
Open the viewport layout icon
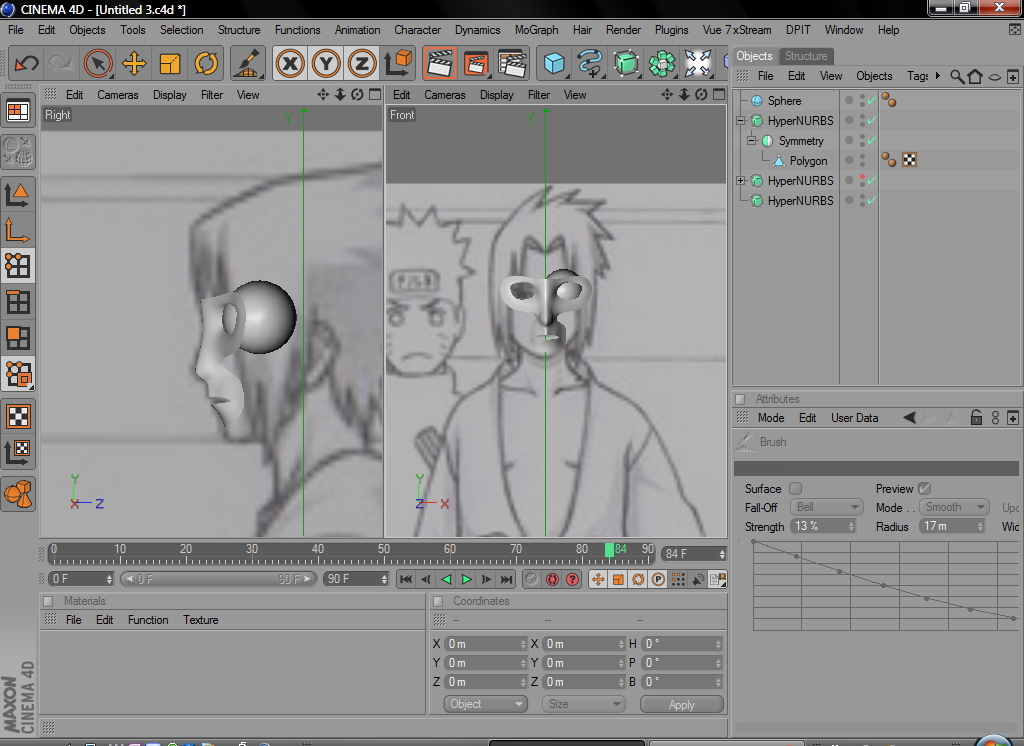pos(18,112)
